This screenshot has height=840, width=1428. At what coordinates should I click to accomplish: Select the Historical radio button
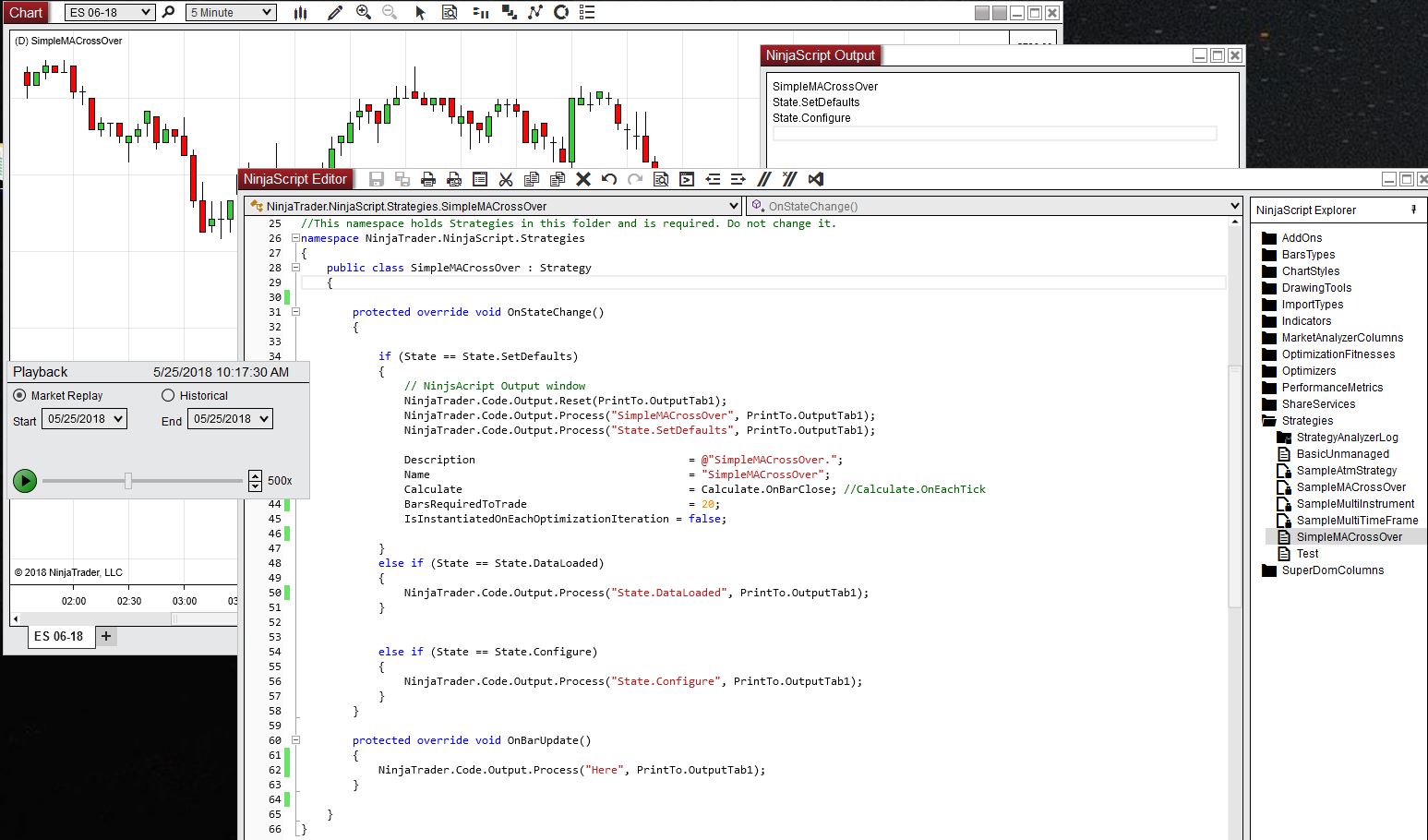168,395
